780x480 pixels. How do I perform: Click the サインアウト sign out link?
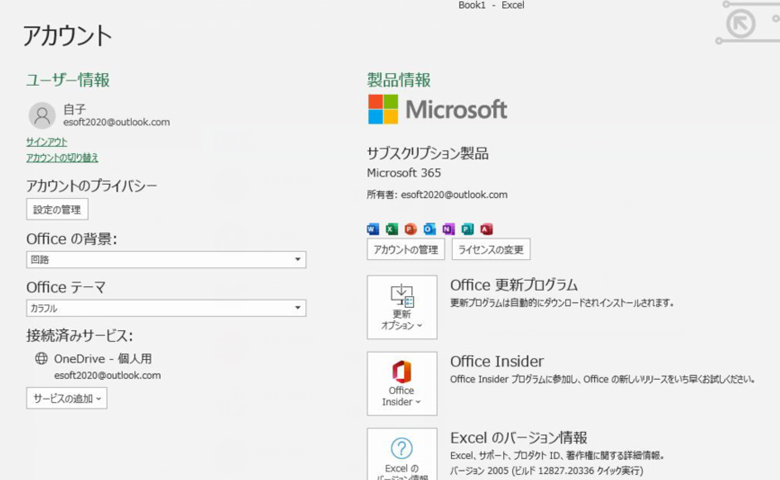46,142
